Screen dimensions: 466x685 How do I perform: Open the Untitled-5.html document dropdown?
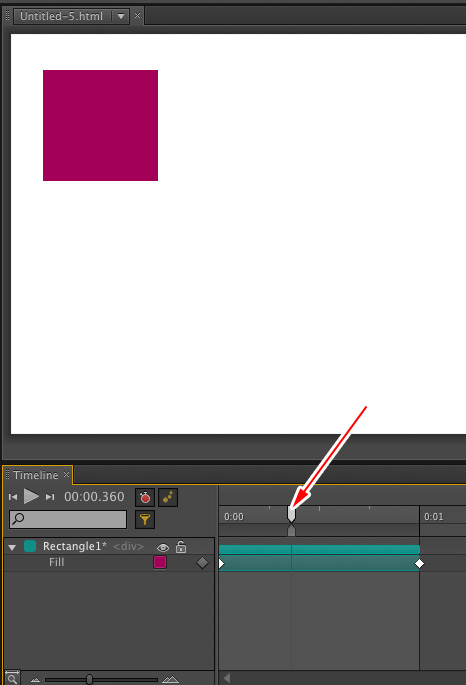coord(121,17)
